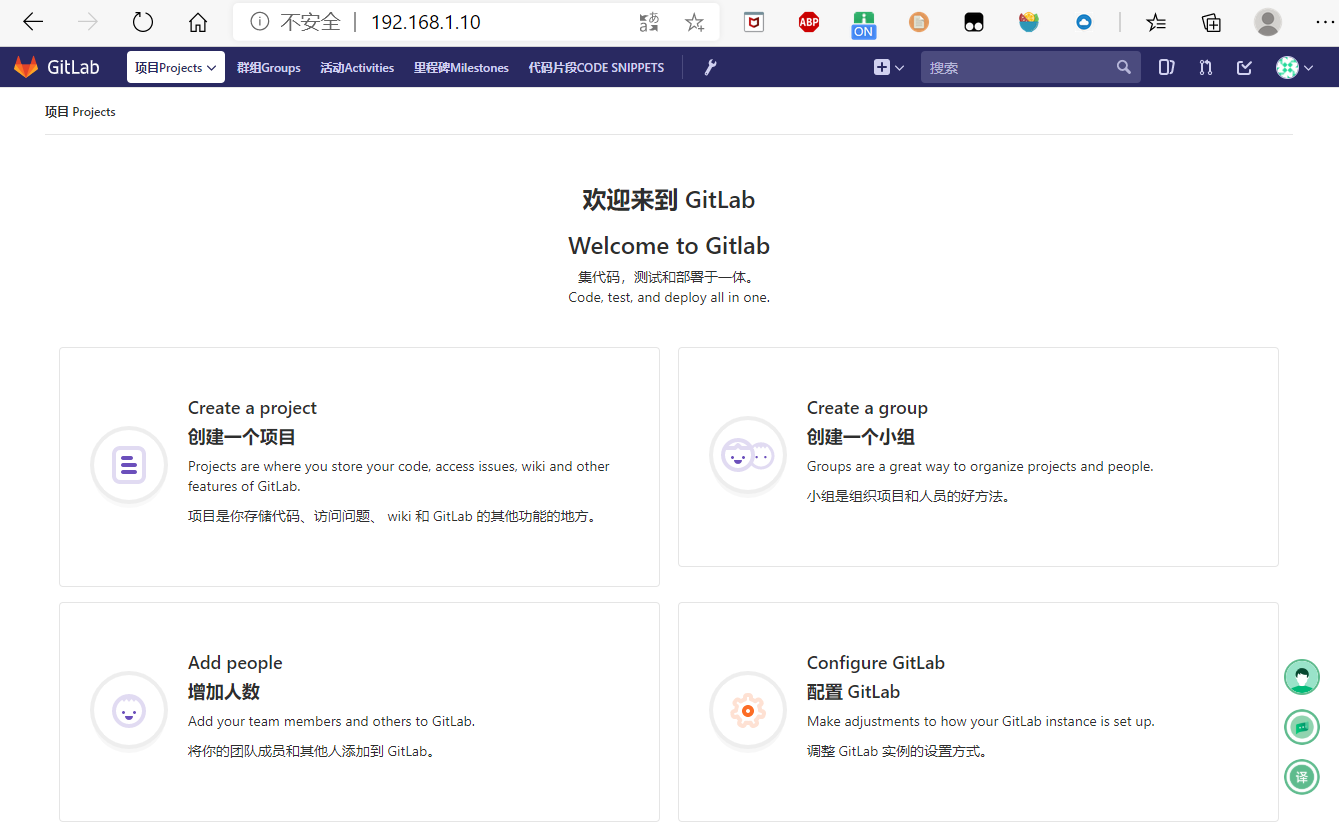The image size is (1339, 834).
Task: Click the search magnifier in the search box
Action: pyautogui.click(x=1123, y=67)
